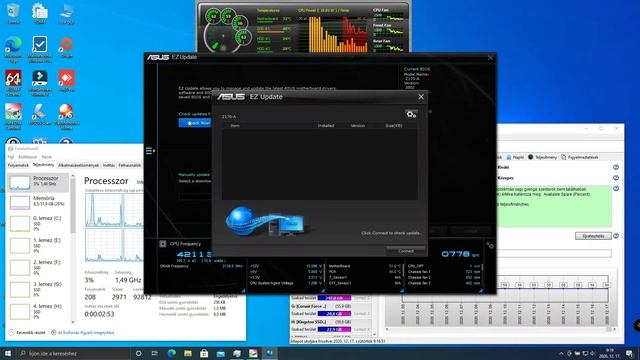This screenshot has height=360, width=640.
Task: Collapse Task Manager with Kevesebb részlet
Action: (x=27, y=333)
